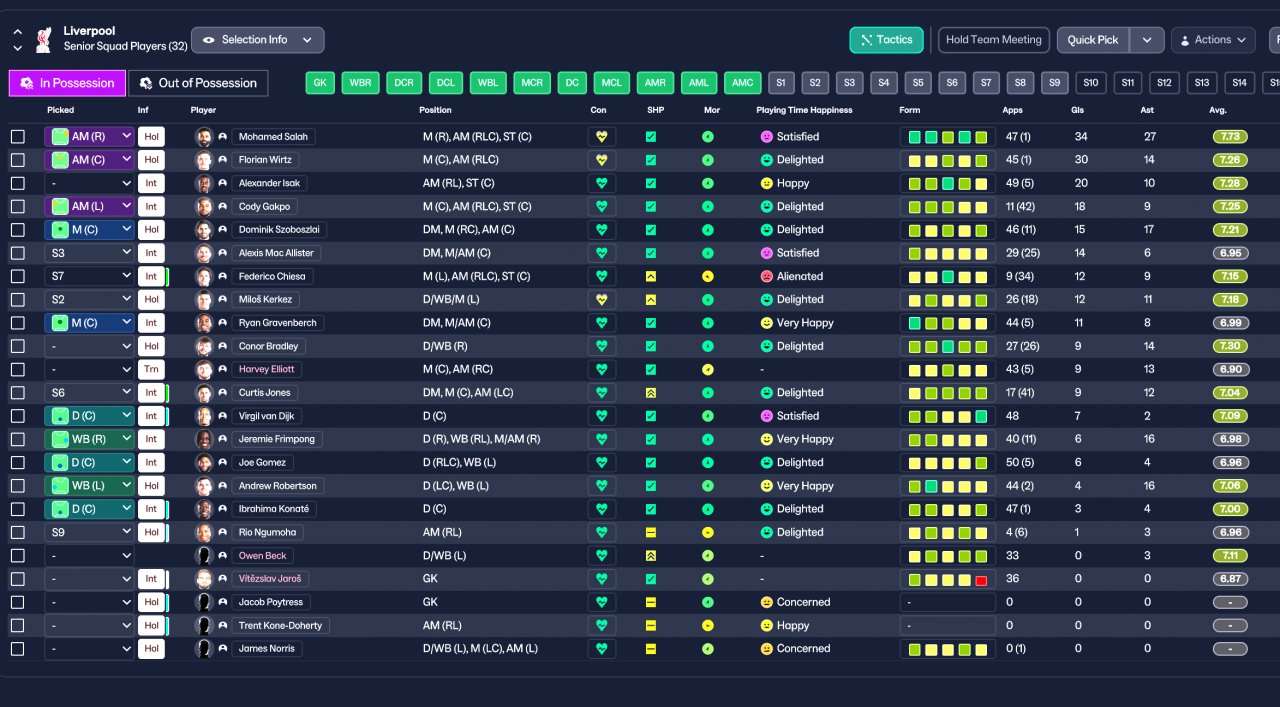Sort by the Playing Time Happiness column header
Screen dimensions: 1280x707
click(x=806, y=110)
